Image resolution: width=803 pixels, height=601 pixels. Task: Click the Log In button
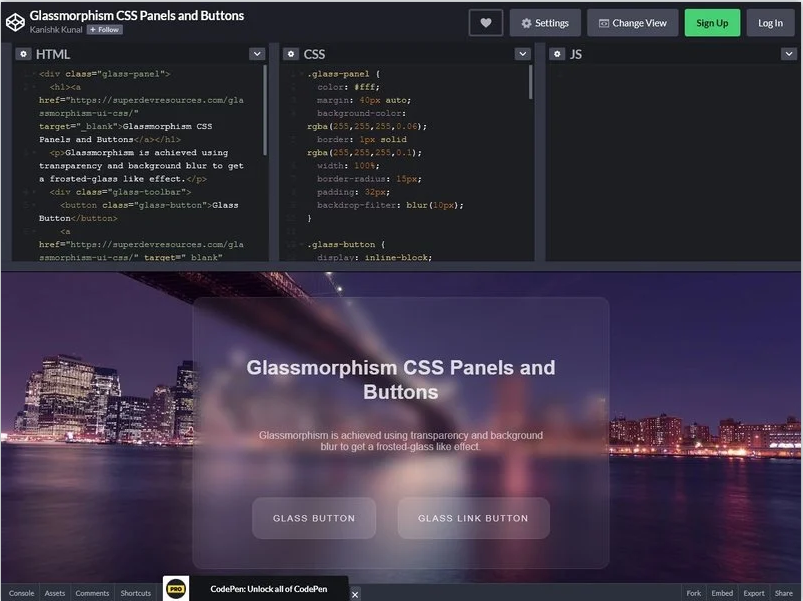click(770, 23)
